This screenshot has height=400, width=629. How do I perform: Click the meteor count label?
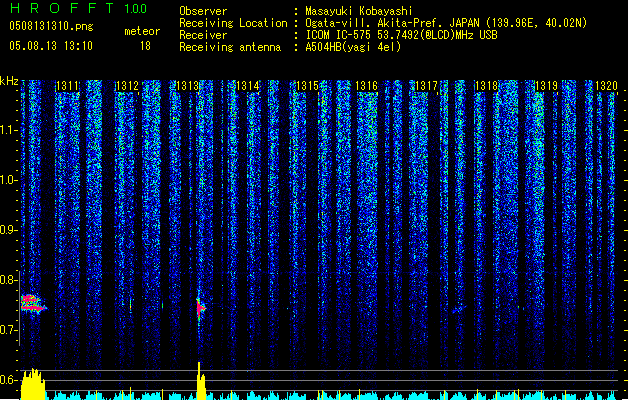click(x=142, y=31)
